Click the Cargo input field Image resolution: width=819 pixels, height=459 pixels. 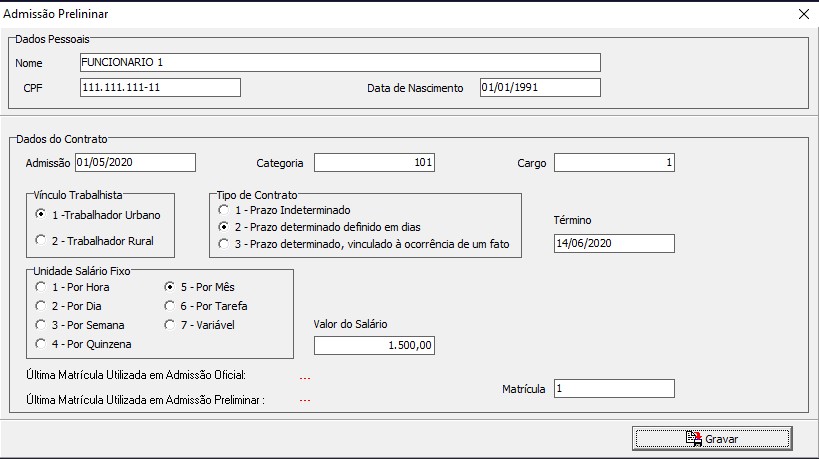[614, 162]
